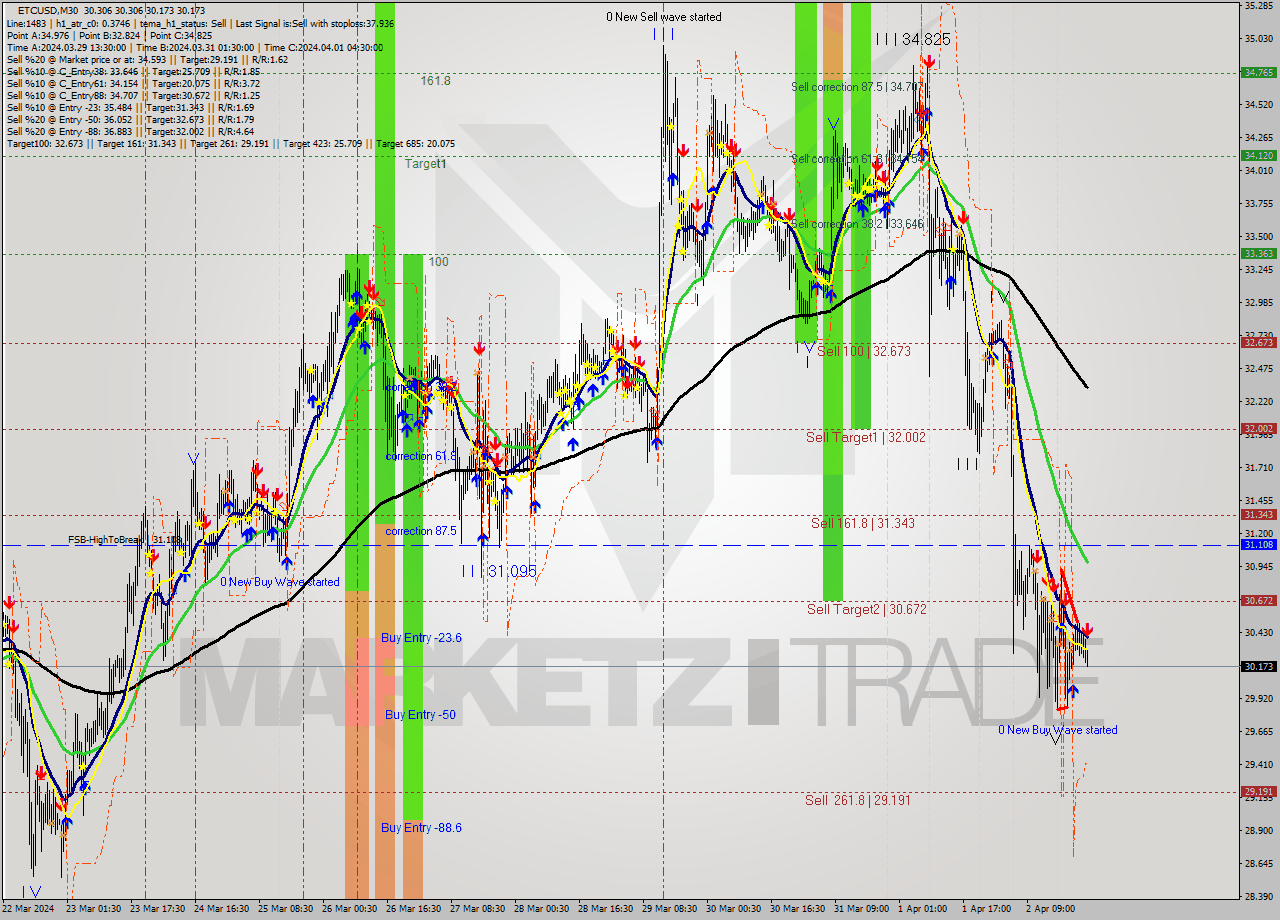Click the red price tag 31.343

coord(1257,514)
